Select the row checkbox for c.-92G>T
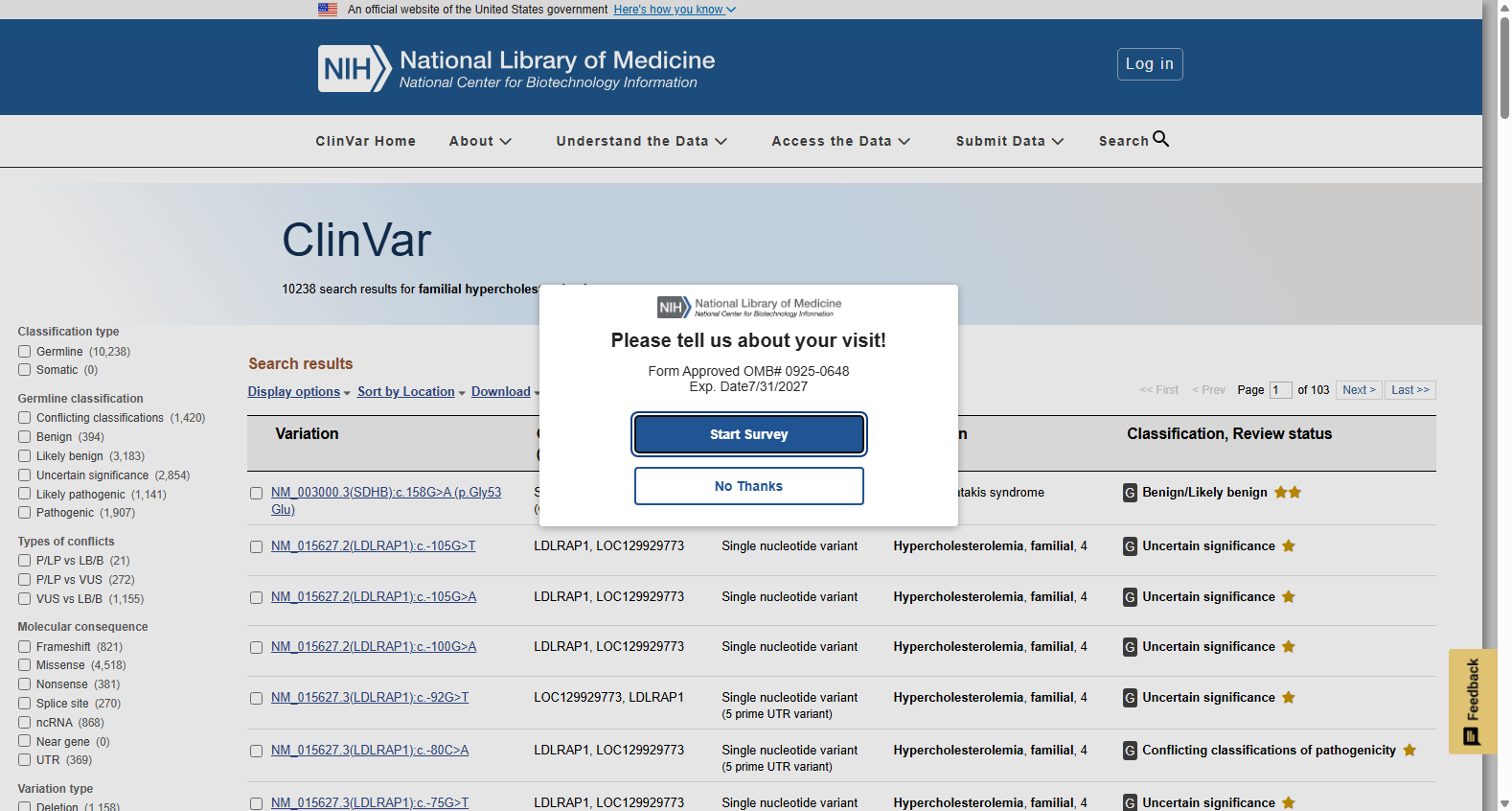The image size is (1512, 811). coord(256,699)
